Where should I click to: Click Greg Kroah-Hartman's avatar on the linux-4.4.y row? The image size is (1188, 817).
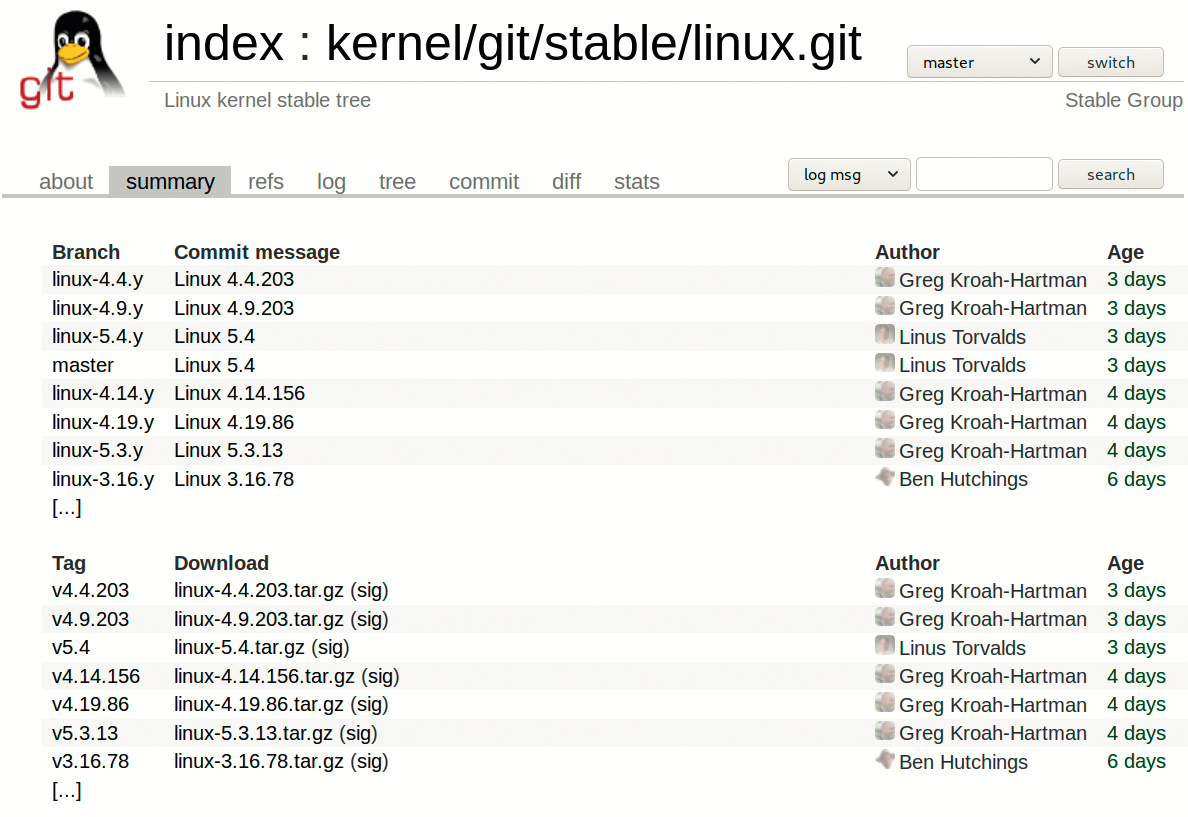pyautogui.click(x=885, y=278)
